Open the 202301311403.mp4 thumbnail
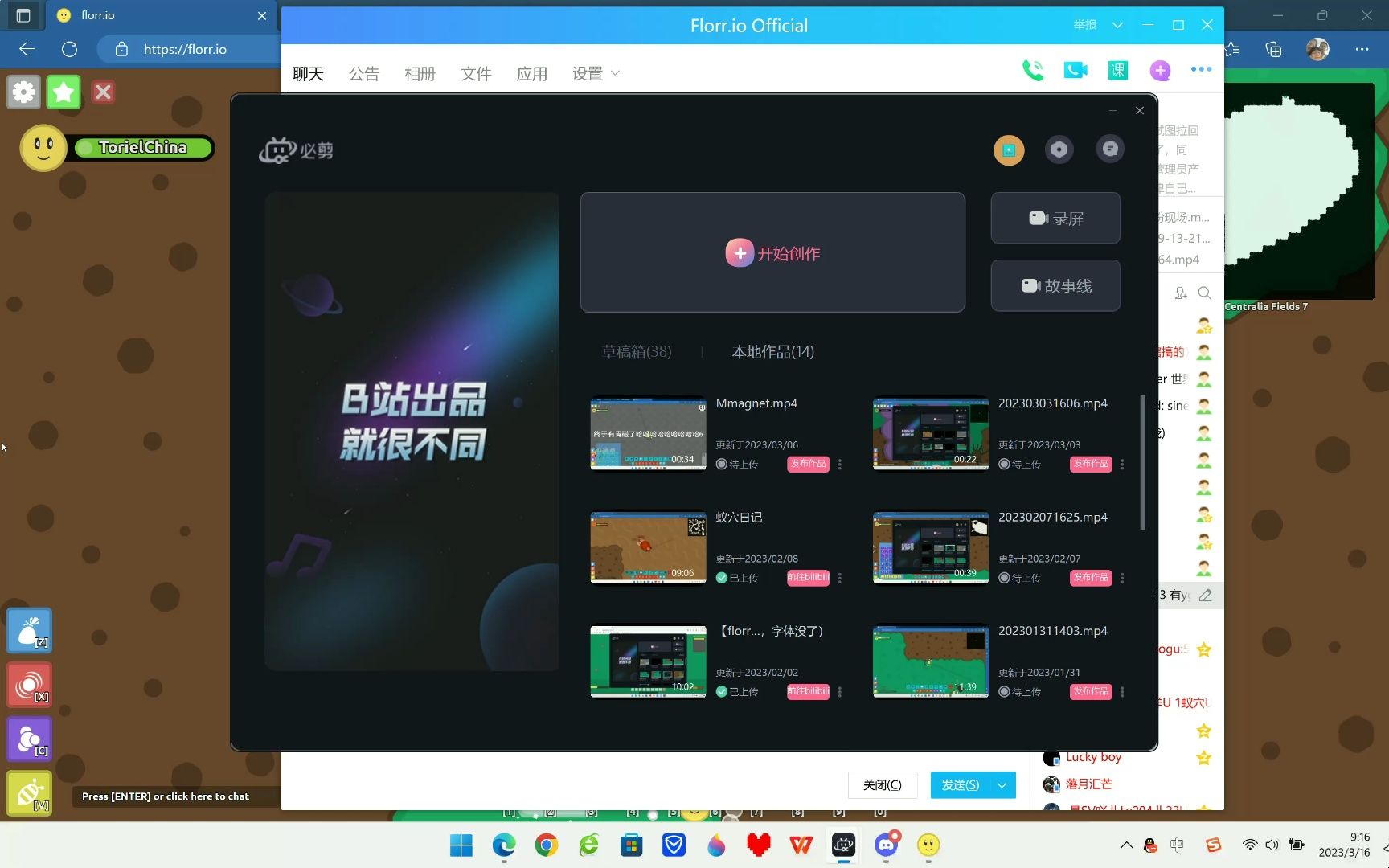Image resolution: width=1389 pixels, height=868 pixels. coord(931,661)
